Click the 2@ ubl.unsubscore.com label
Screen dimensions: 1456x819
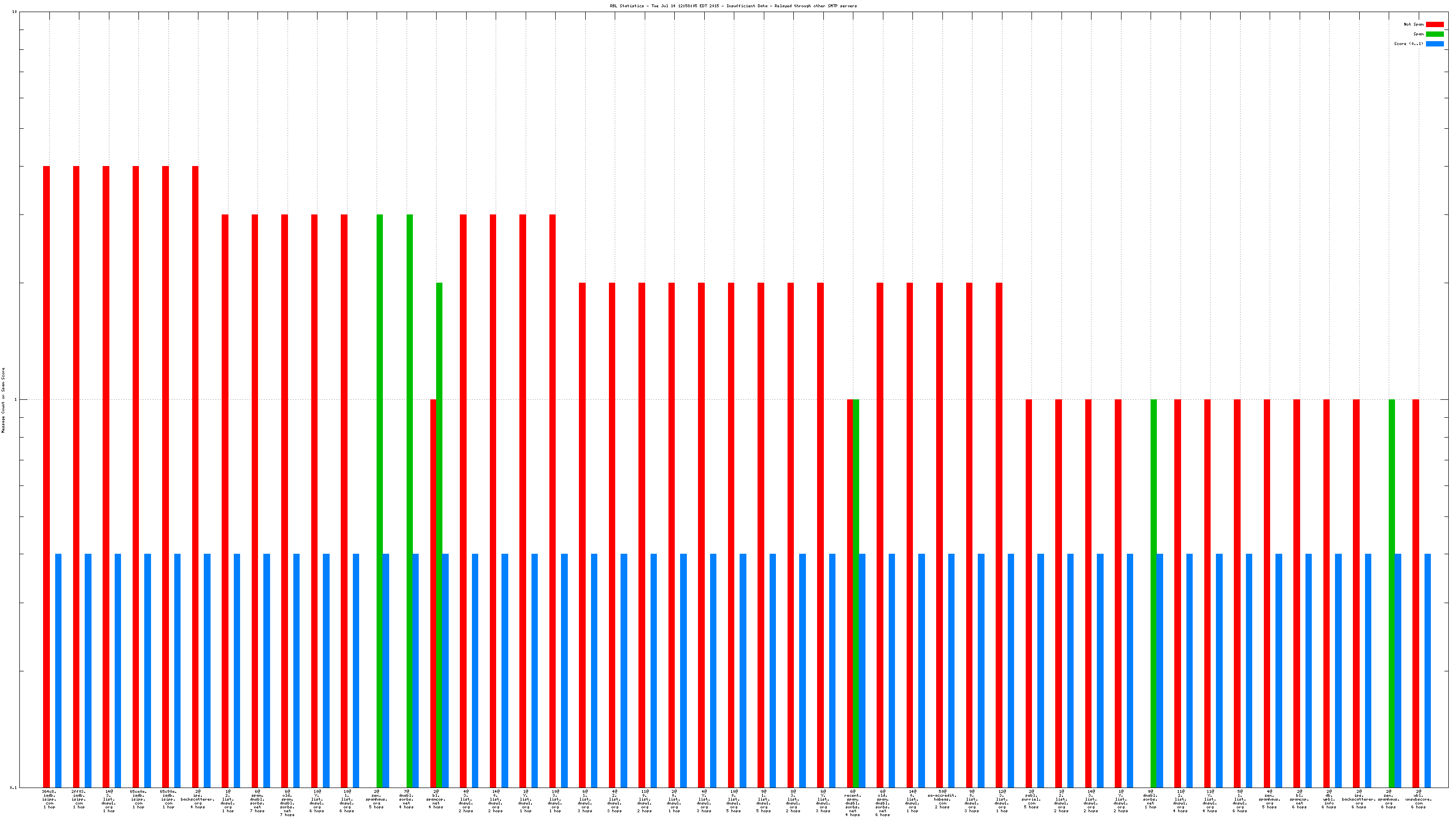coord(1418,799)
